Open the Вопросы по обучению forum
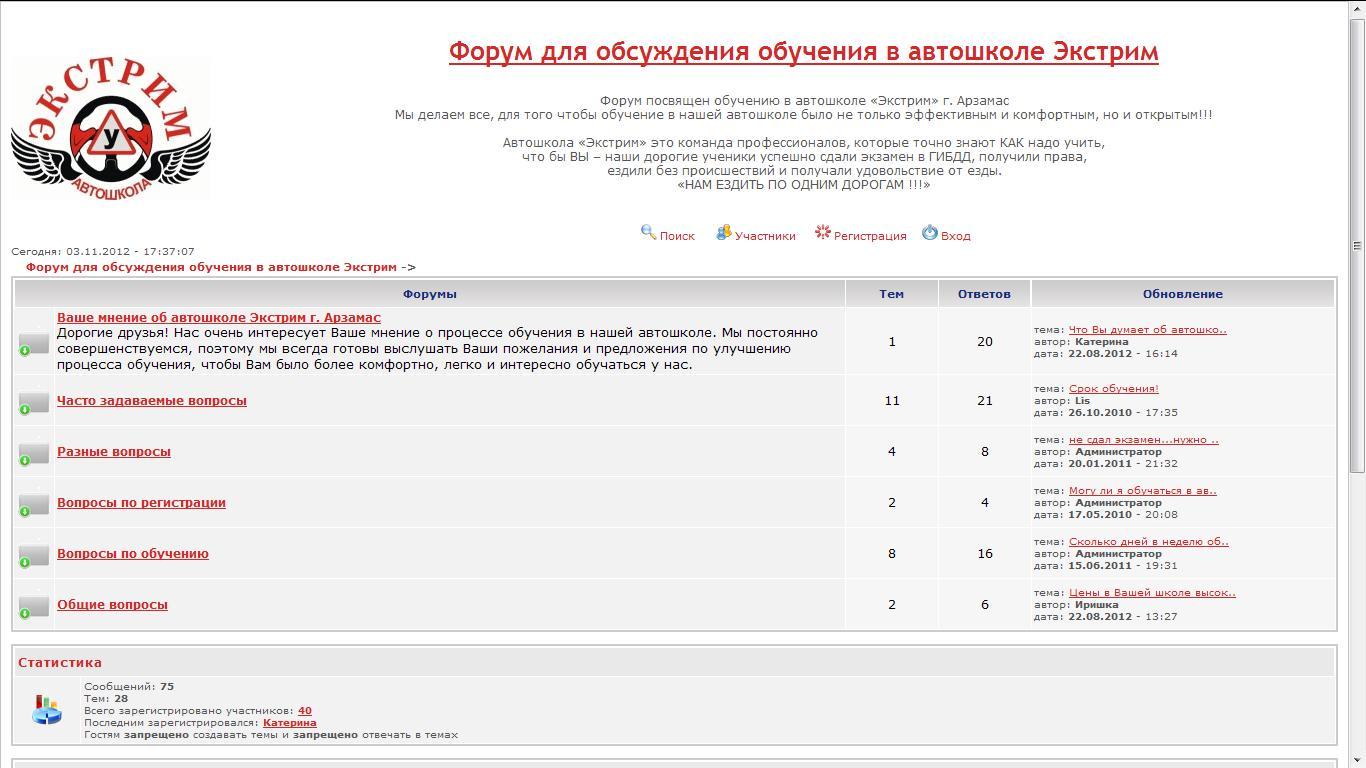The image size is (1366, 768). [x=133, y=553]
